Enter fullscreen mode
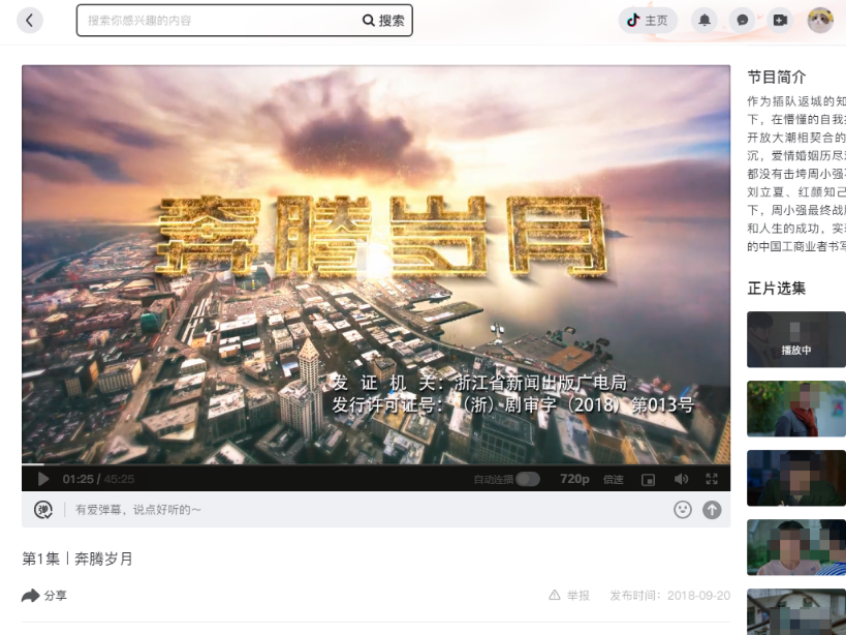This screenshot has width=846, height=635. point(712,479)
